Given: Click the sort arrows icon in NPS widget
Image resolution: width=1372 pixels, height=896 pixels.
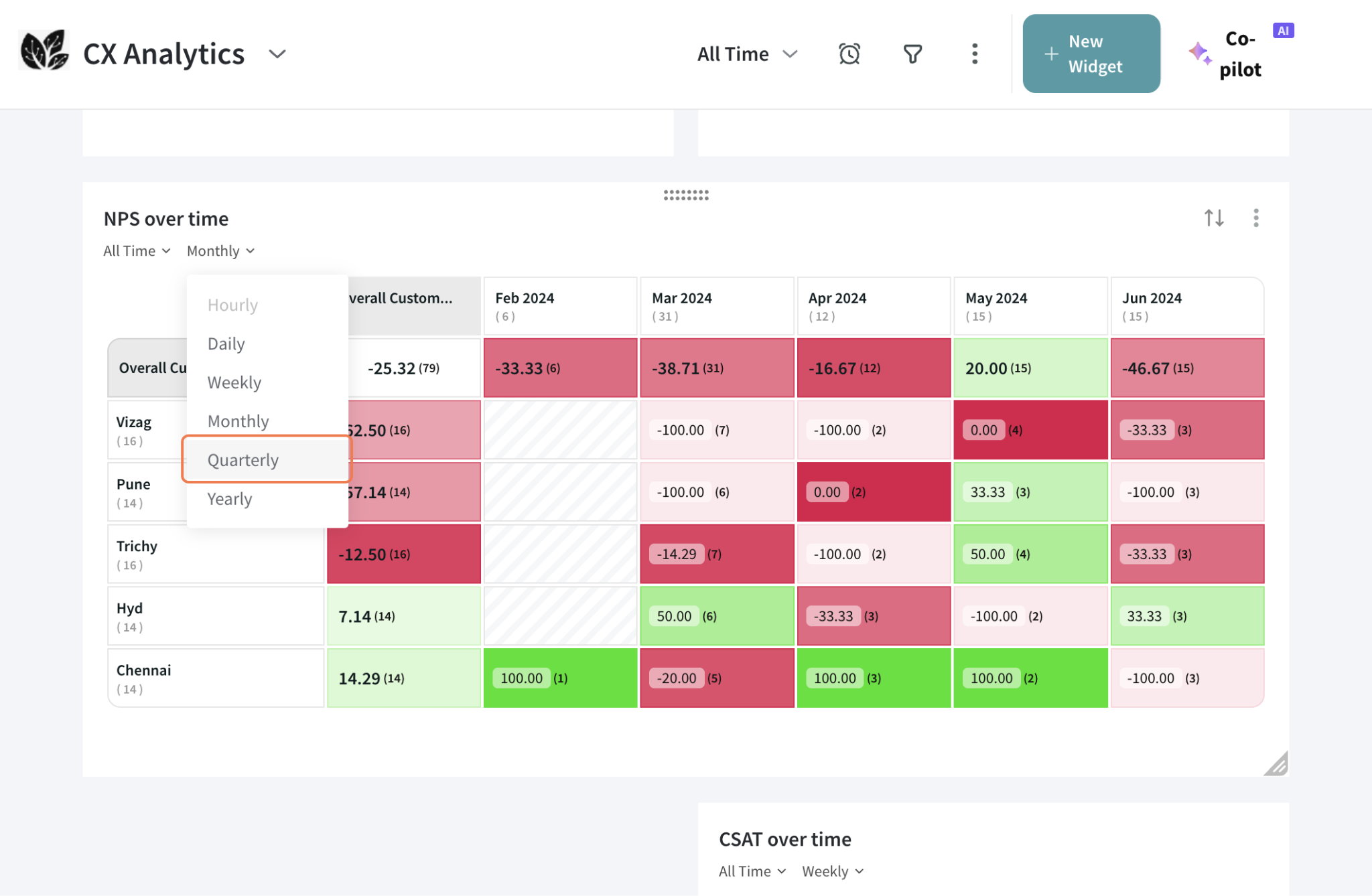Looking at the screenshot, I should [1213, 218].
